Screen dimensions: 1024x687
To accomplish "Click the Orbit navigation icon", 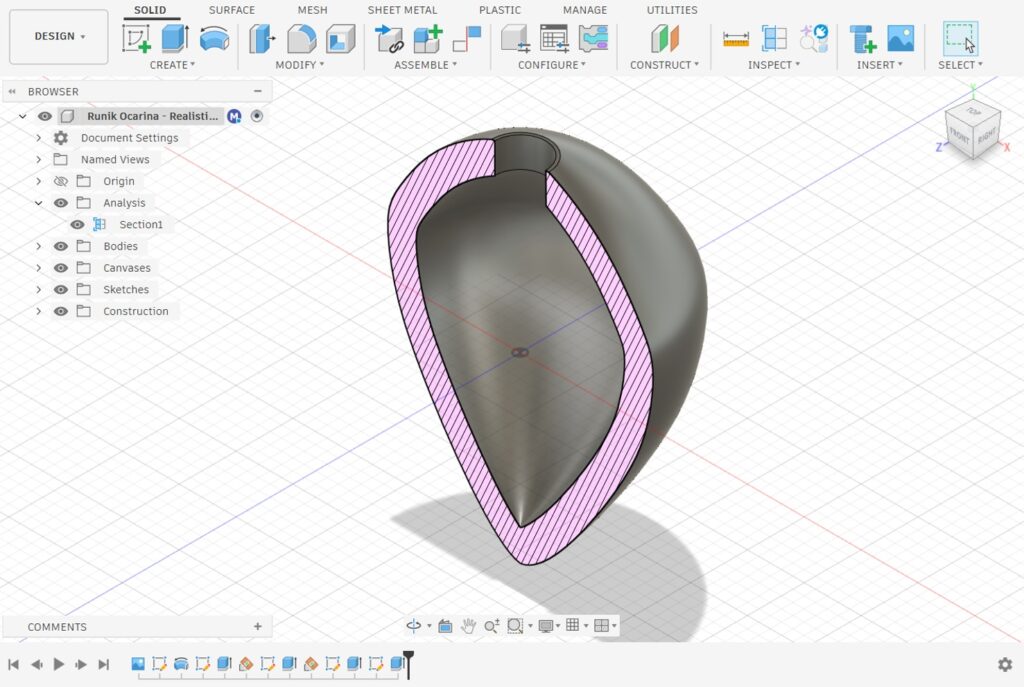I will click(413, 626).
